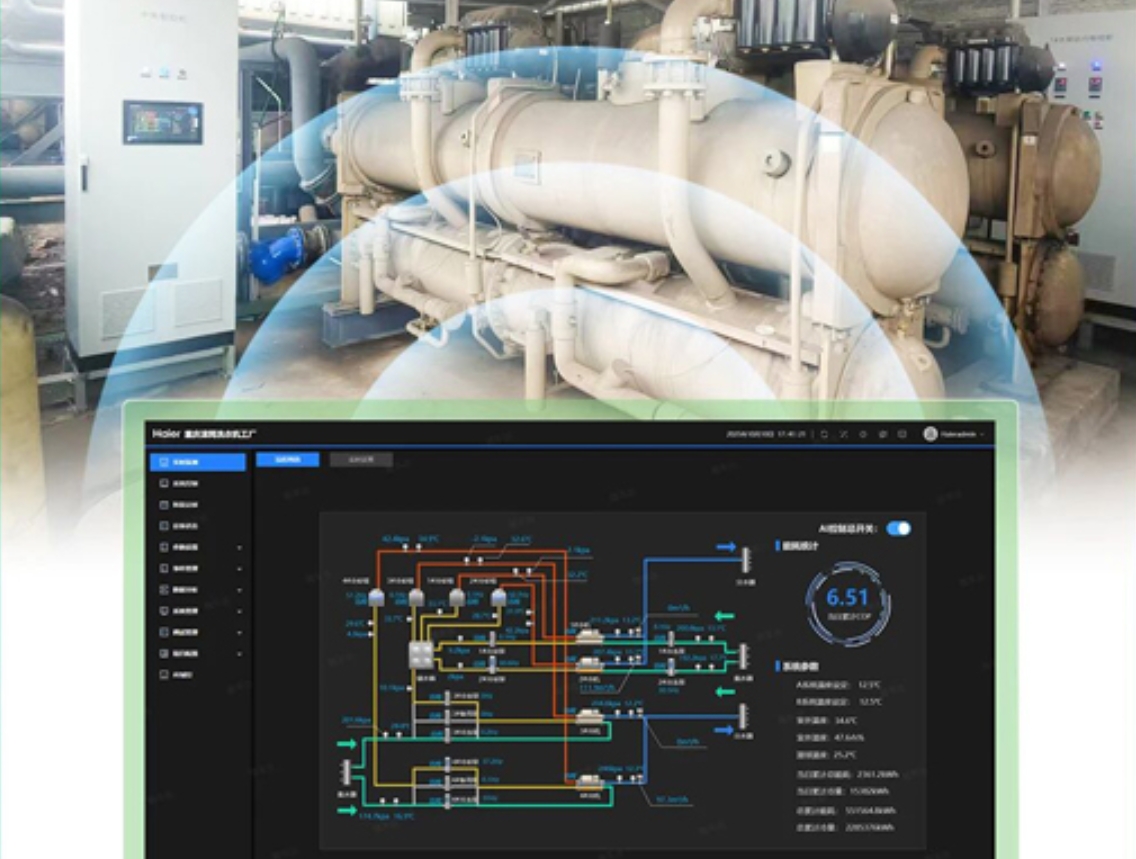The width and height of the screenshot is (1136, 859).
Task: Toggle the AI control master switch
Action: point(898,528)
